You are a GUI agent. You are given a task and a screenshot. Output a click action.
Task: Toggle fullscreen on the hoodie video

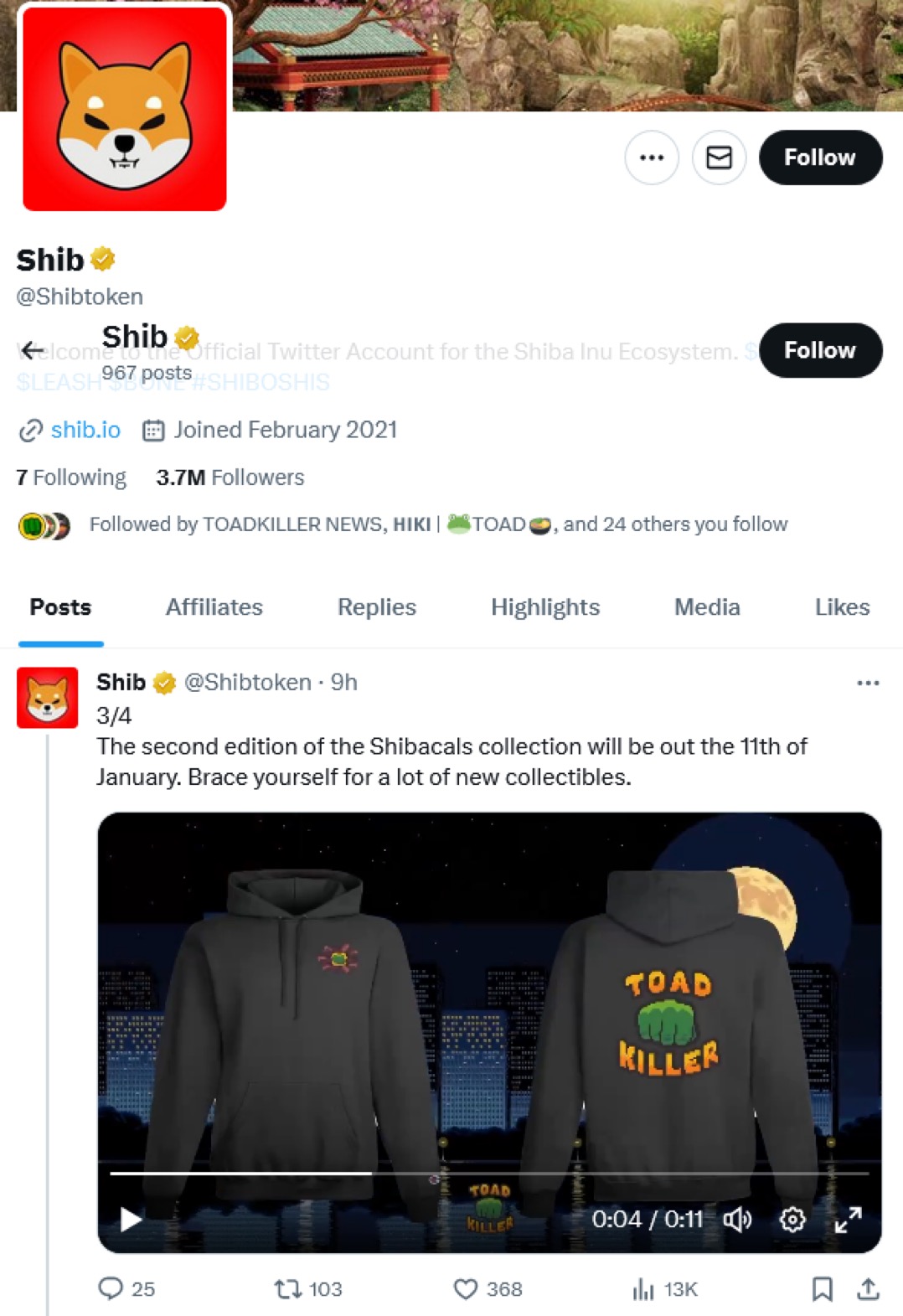click(x=848, y=1219)
